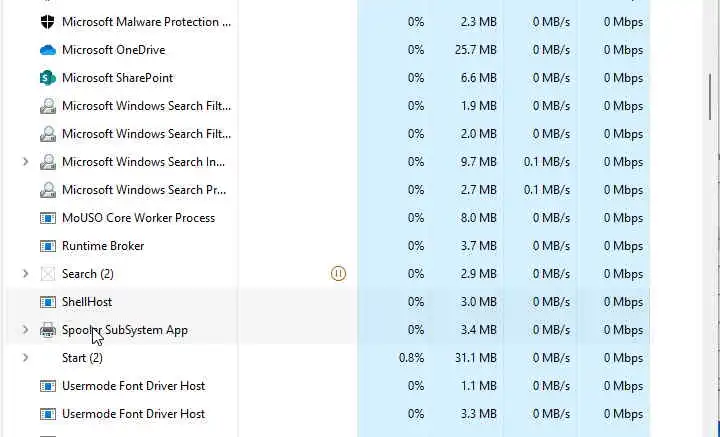This screenshot has width=720, height=437.
Task: Click the Spooler SubSystem App printer icon
Action: click(x=47, y=330)
